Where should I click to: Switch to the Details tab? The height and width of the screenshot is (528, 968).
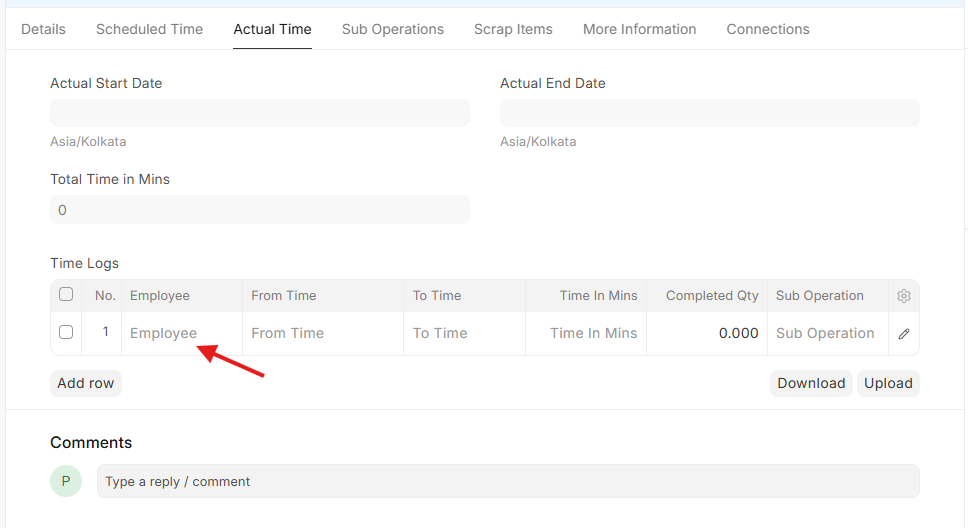point(43,29)
